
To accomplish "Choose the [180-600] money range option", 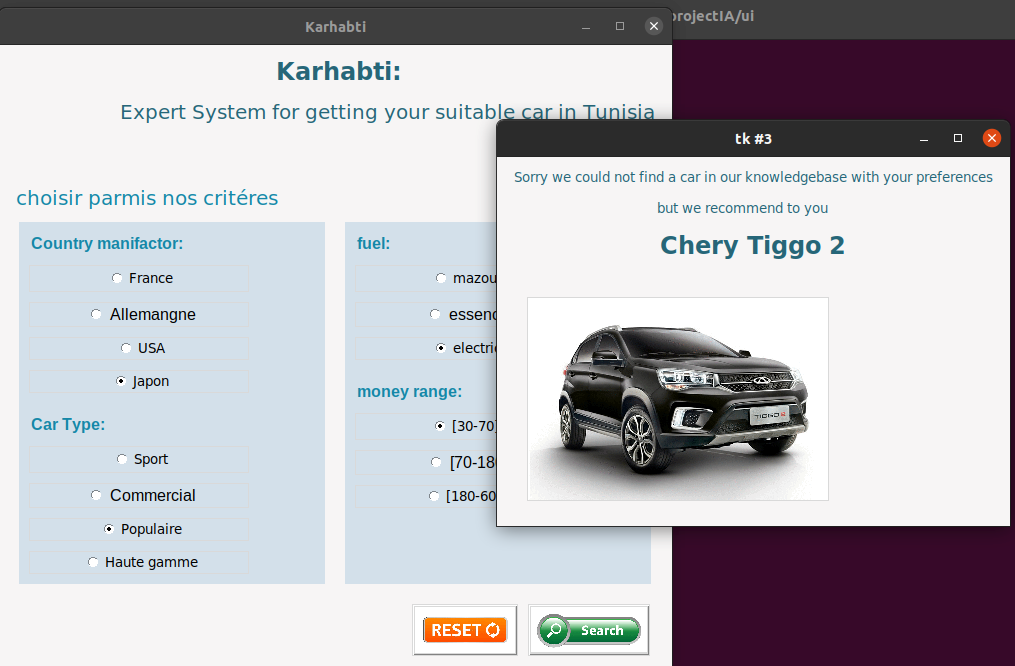I will click(426, 496).
